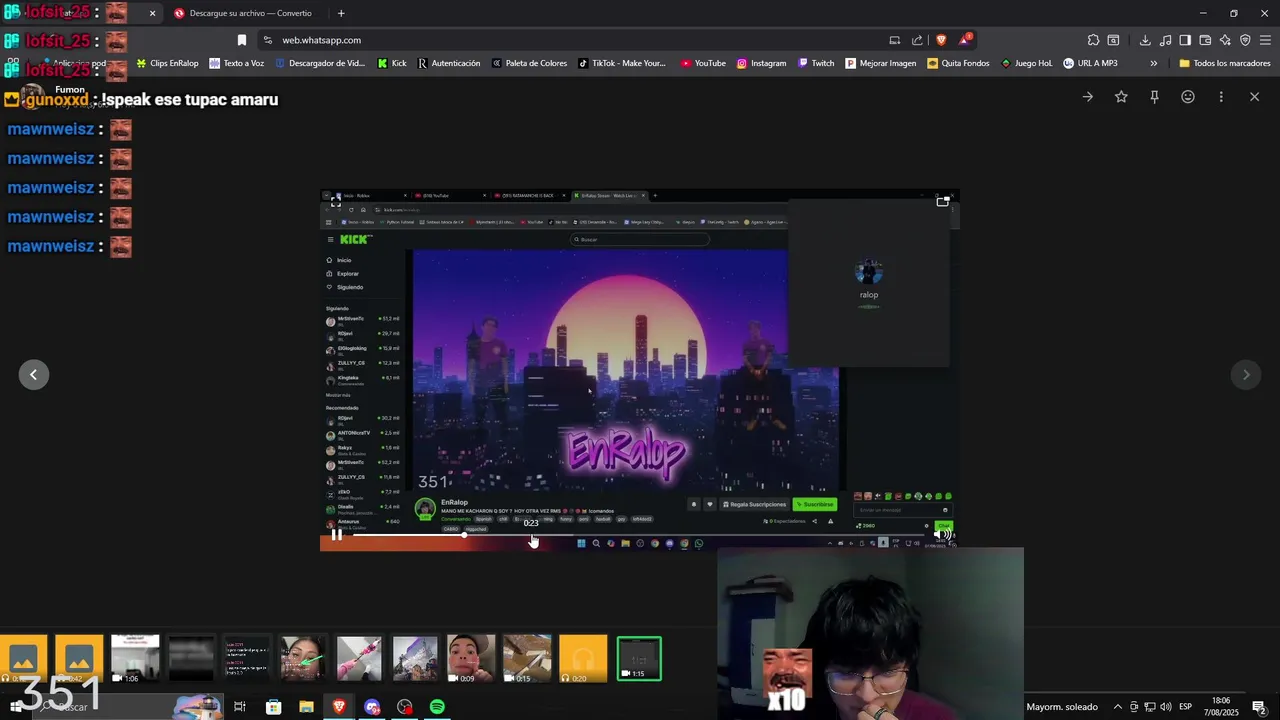Select the 0:20 audio thumbnail
The image size is (1280, 720).
coord(583,658)
